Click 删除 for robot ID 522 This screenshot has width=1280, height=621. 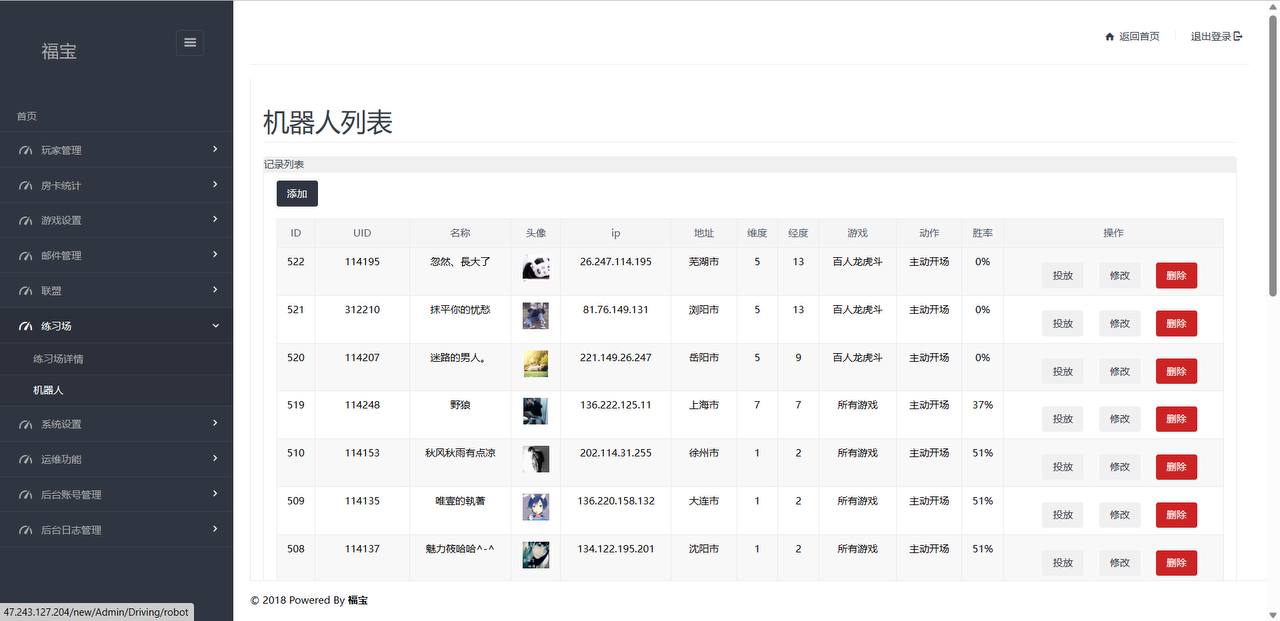pos(1176,275)
